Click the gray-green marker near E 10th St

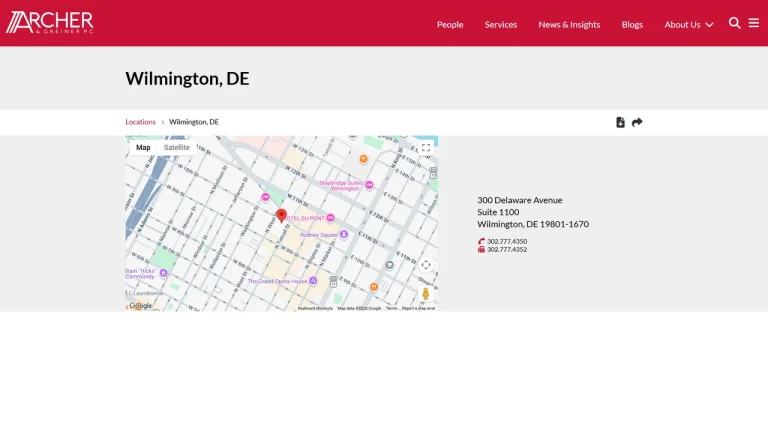(389, 265)
